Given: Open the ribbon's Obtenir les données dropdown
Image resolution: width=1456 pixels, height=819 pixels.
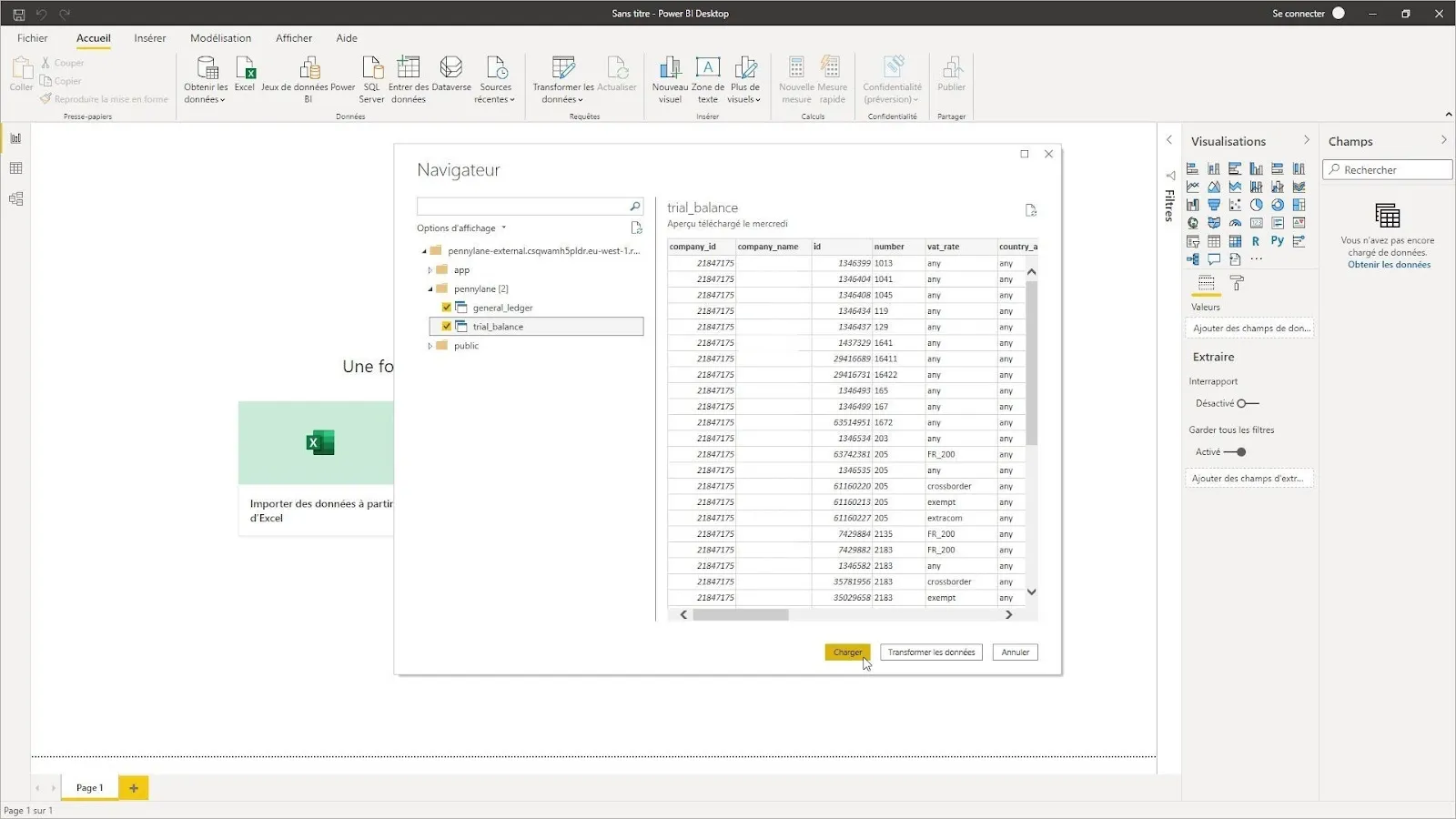Looking at the screenshot, I should pos(206,79).
